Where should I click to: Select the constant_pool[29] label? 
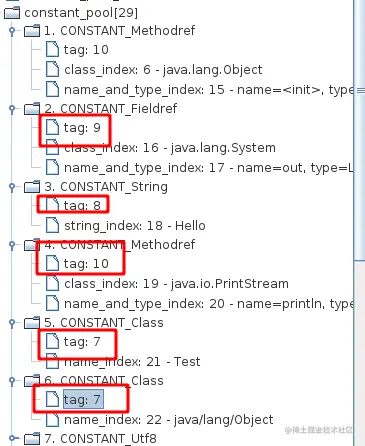click(x=81, y=13)
